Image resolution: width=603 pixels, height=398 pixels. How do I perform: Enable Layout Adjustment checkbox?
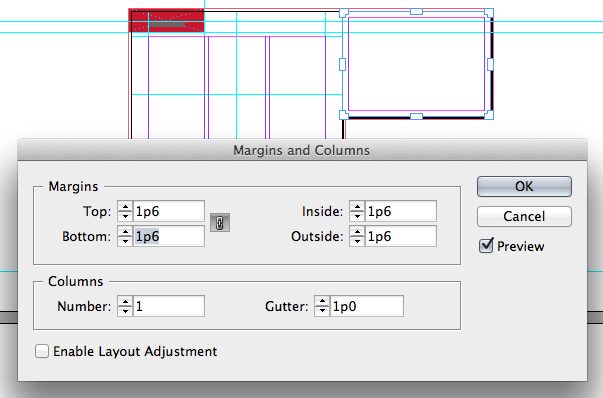pyautogui.click(x=42, y=351)
